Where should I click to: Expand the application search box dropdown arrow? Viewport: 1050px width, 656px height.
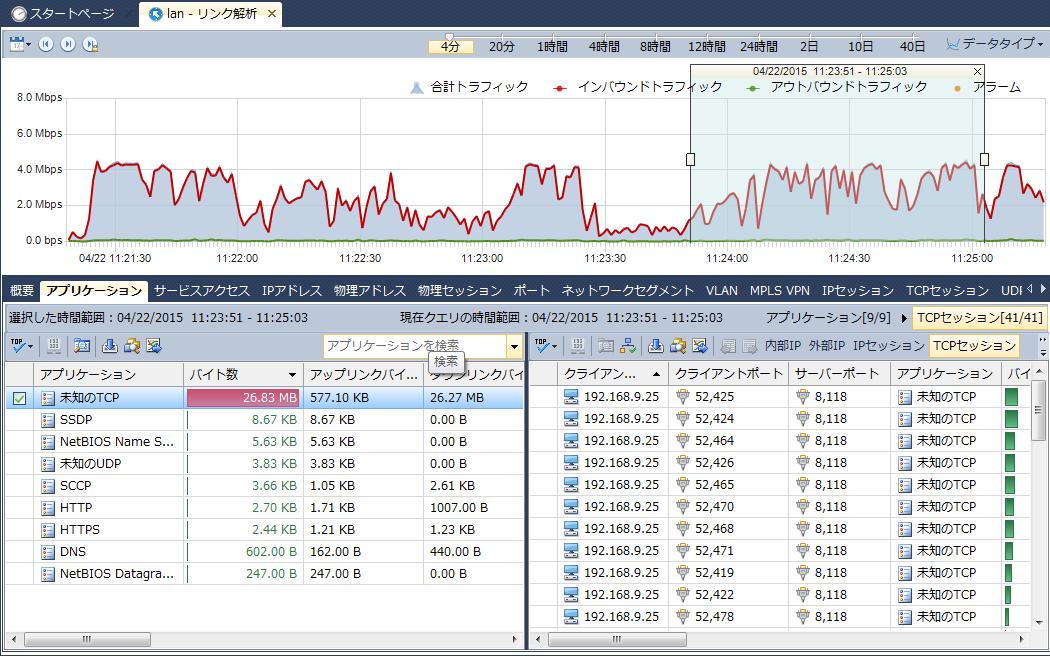(x=514, y=346)
